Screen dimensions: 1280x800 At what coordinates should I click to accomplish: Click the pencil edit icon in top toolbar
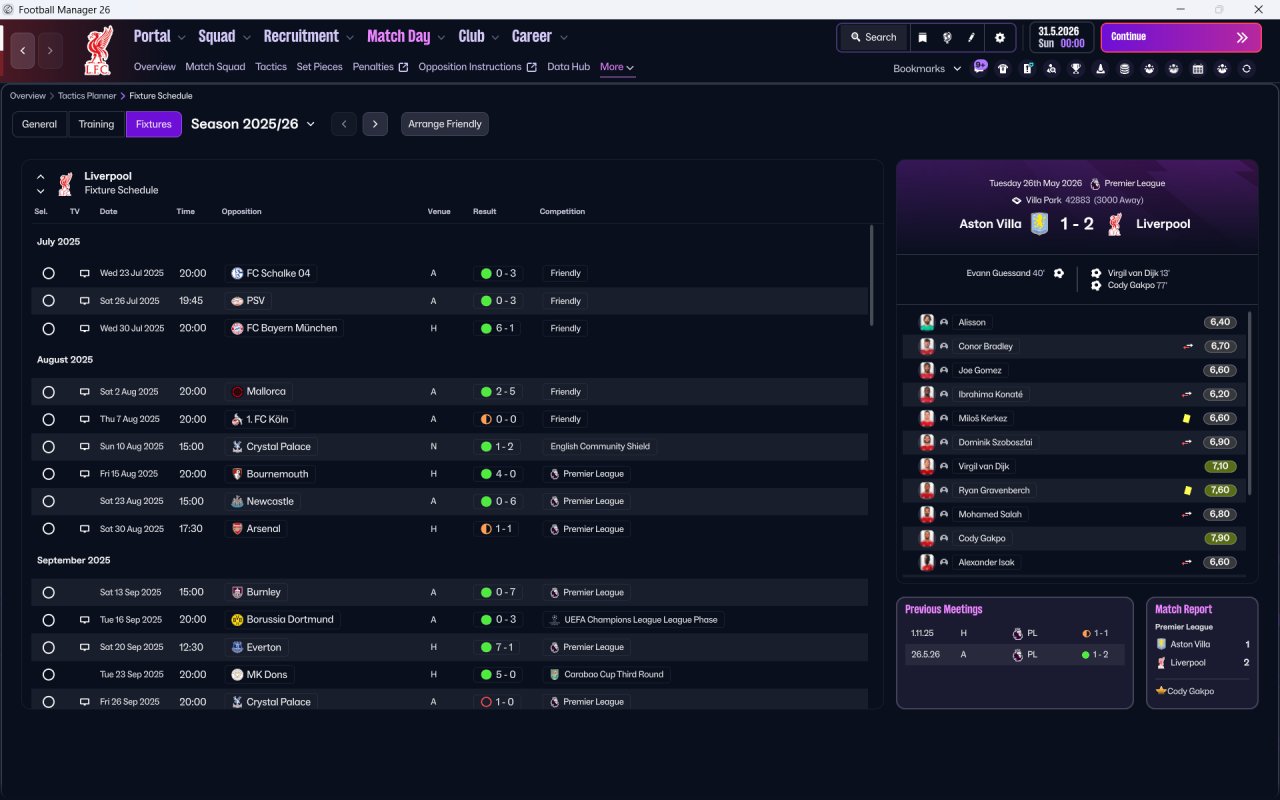971,37
